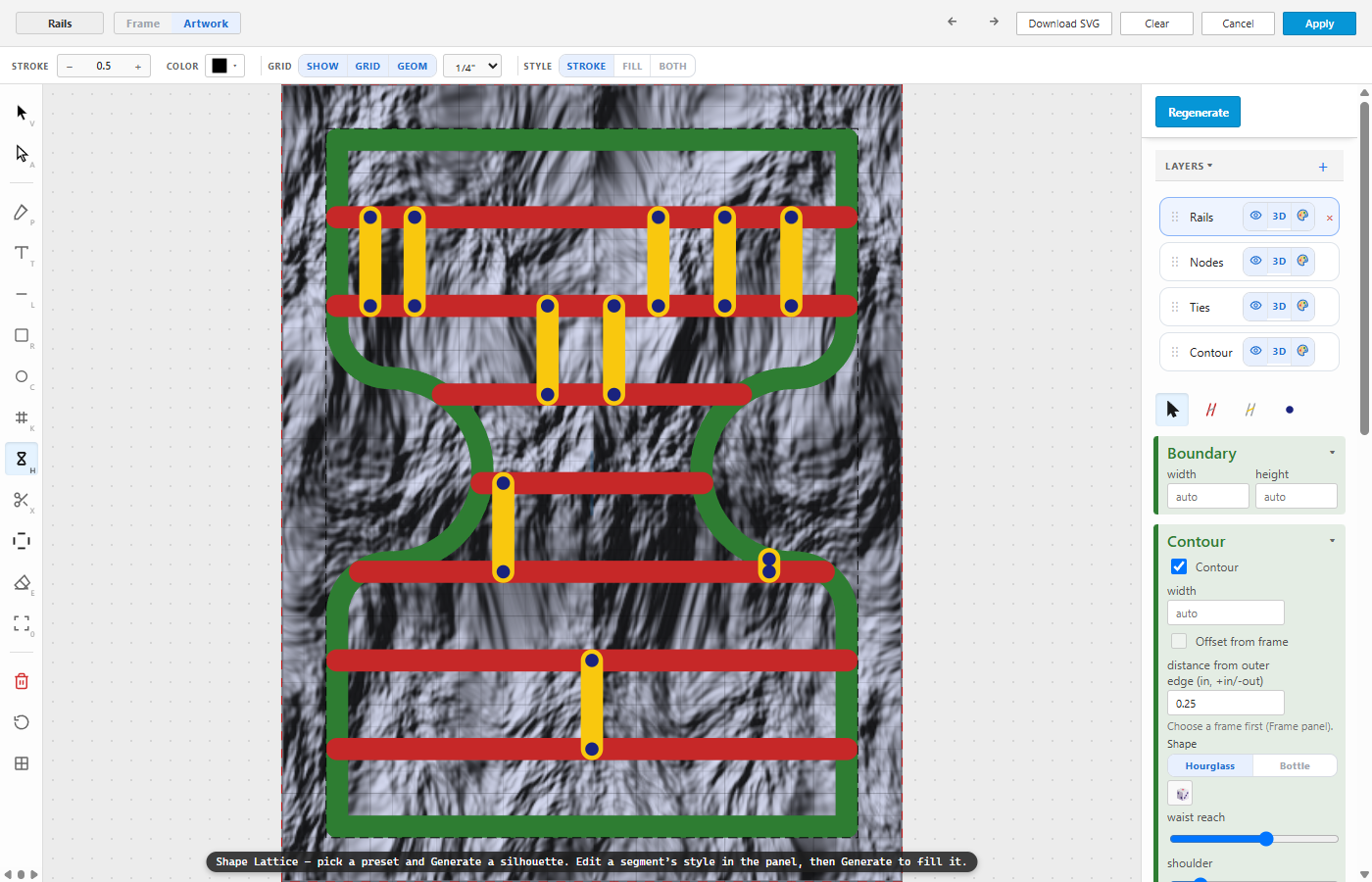Open the table layout icon

[22, 763]
